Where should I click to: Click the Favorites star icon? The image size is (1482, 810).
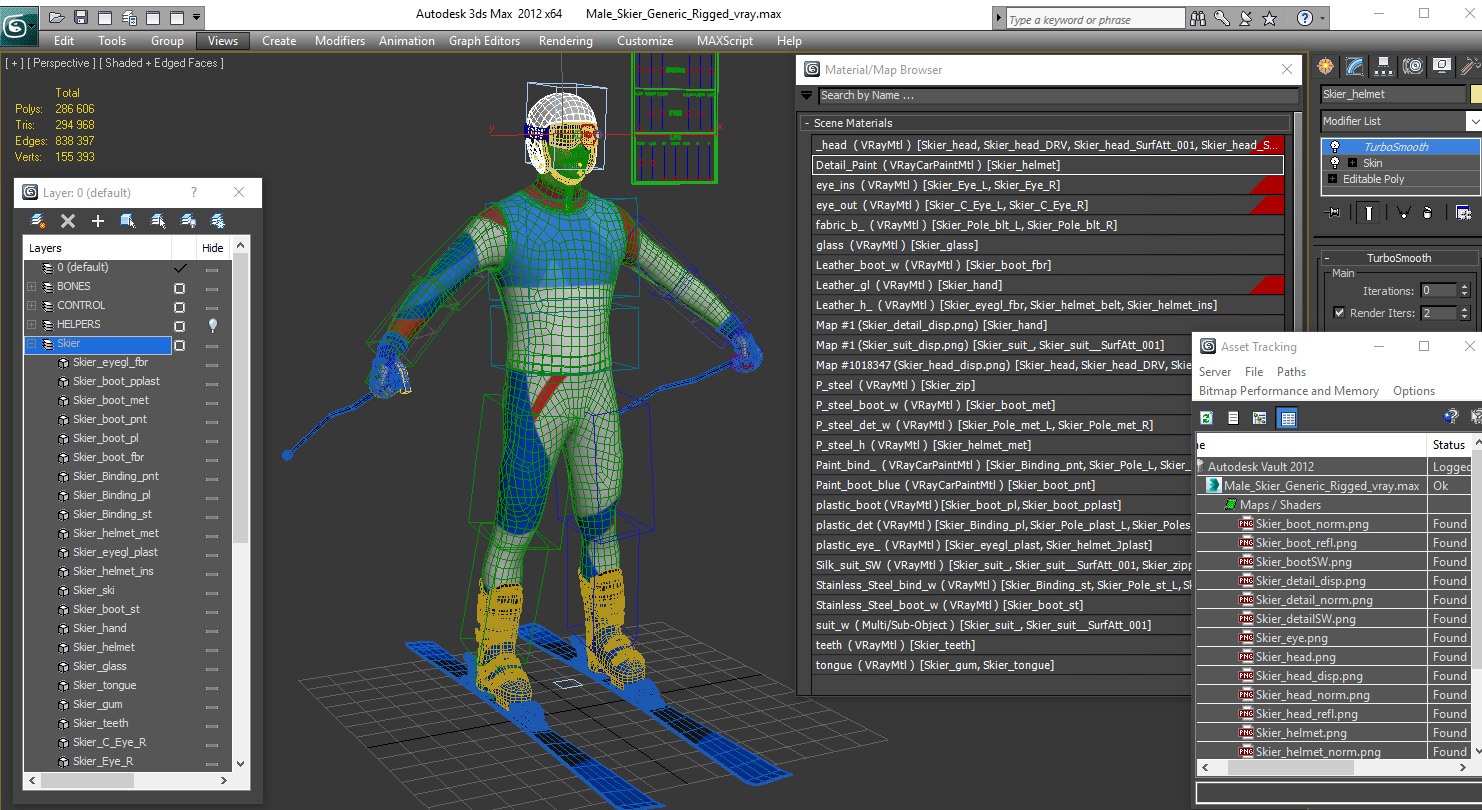(x=1269, y=18)
